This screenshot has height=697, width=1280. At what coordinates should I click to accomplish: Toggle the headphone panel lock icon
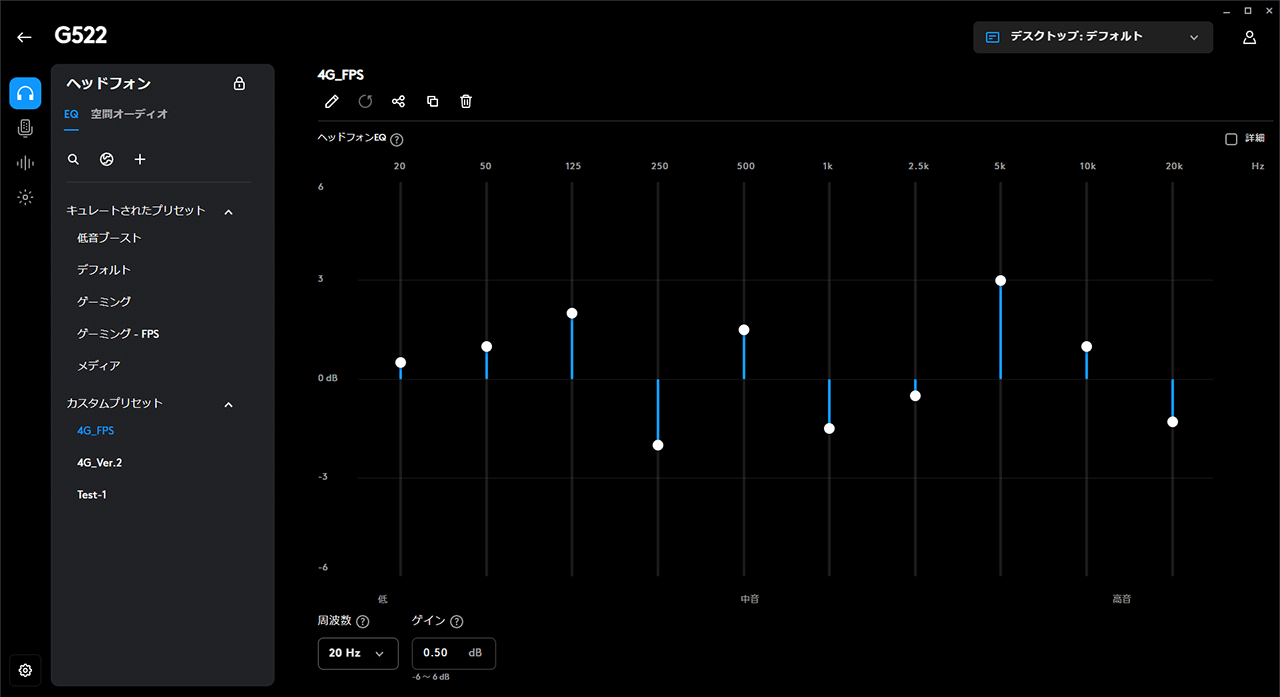(x=239, y=84)
